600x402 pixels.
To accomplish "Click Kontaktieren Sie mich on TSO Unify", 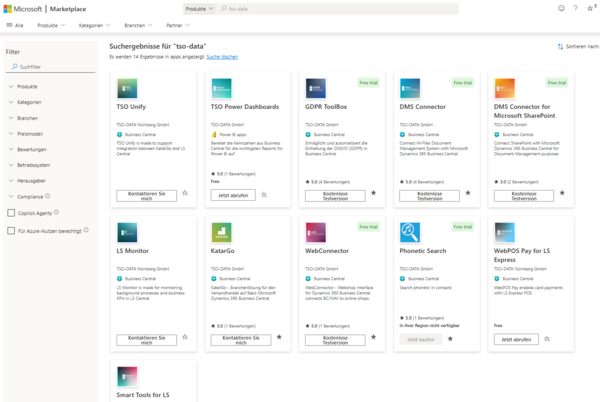I will click(x=147, y=196).
